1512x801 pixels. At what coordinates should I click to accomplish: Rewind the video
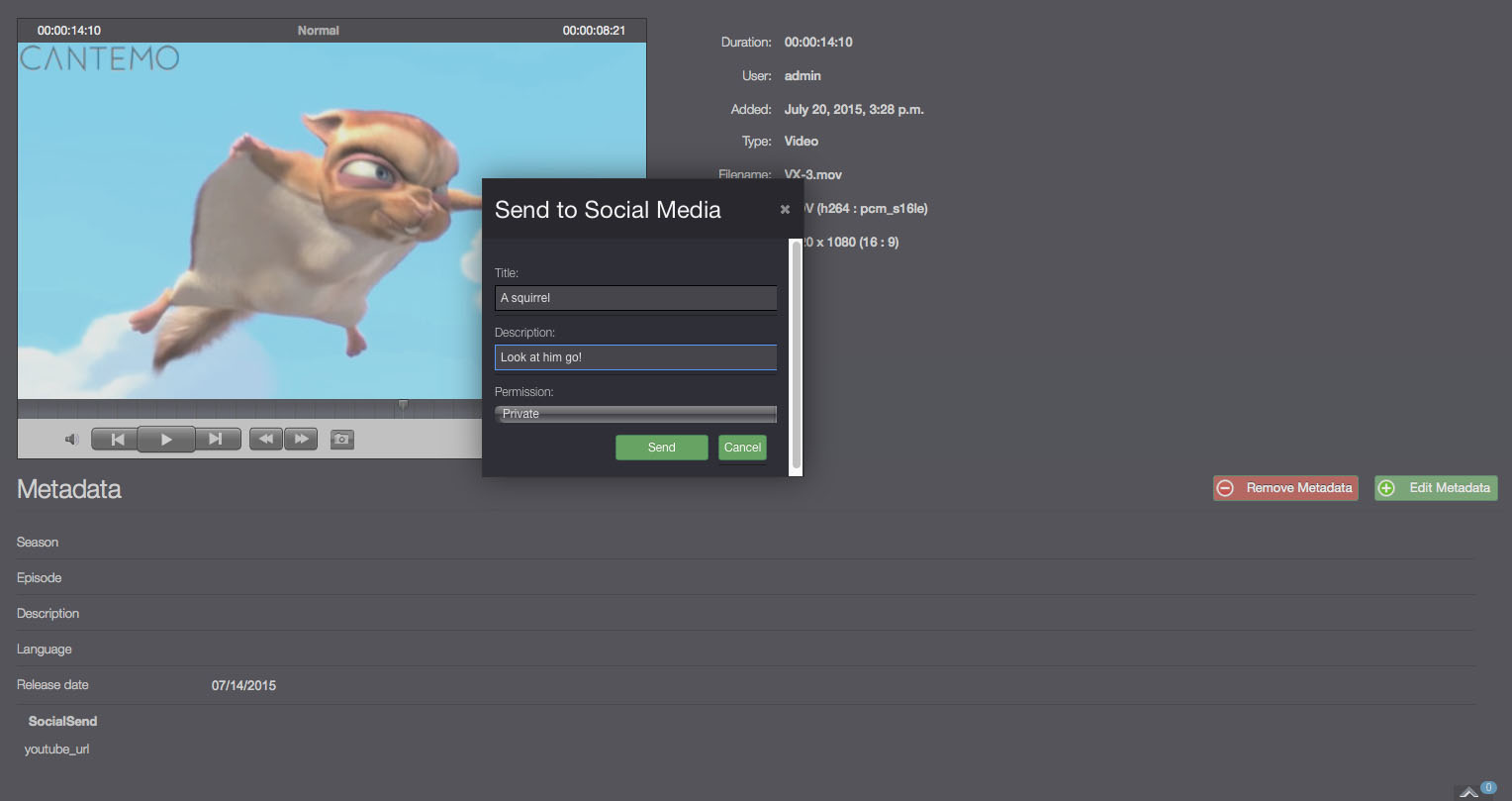(266, 440)
